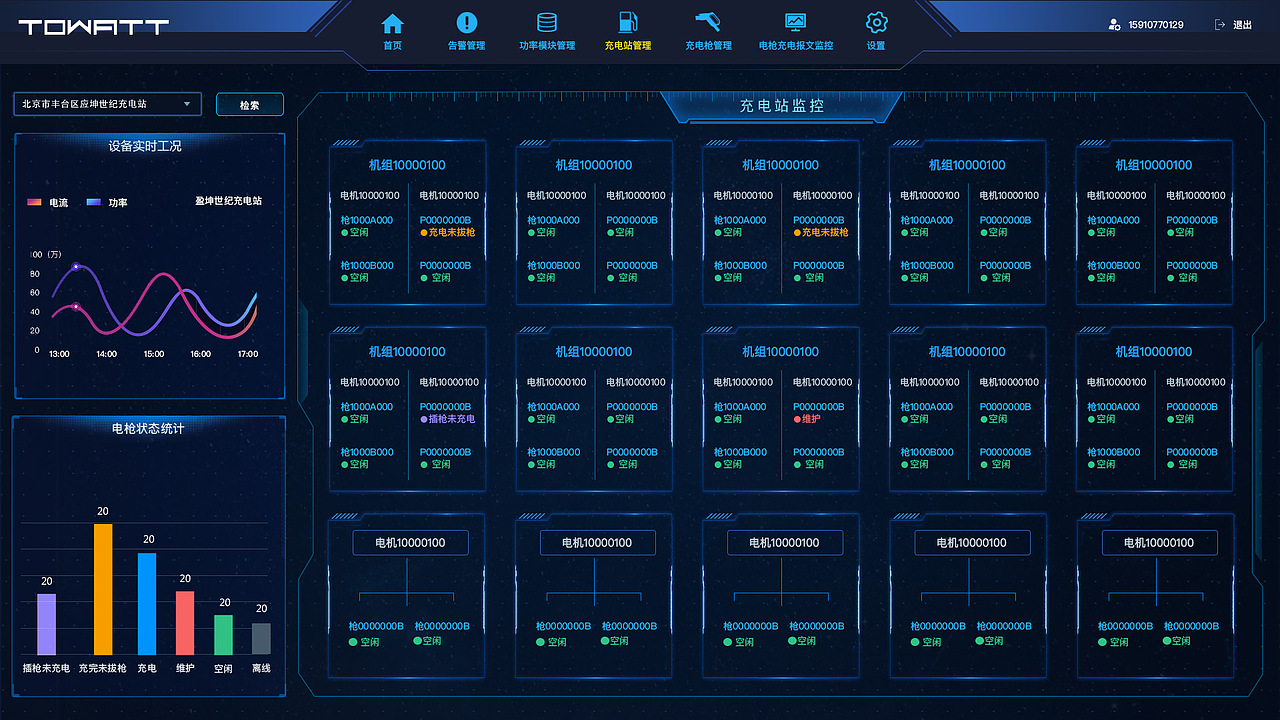The width and height of the screenshot is (1280, 720).
Task: Switch to the 充电站监控 monitoring tab
Action: 780,107
